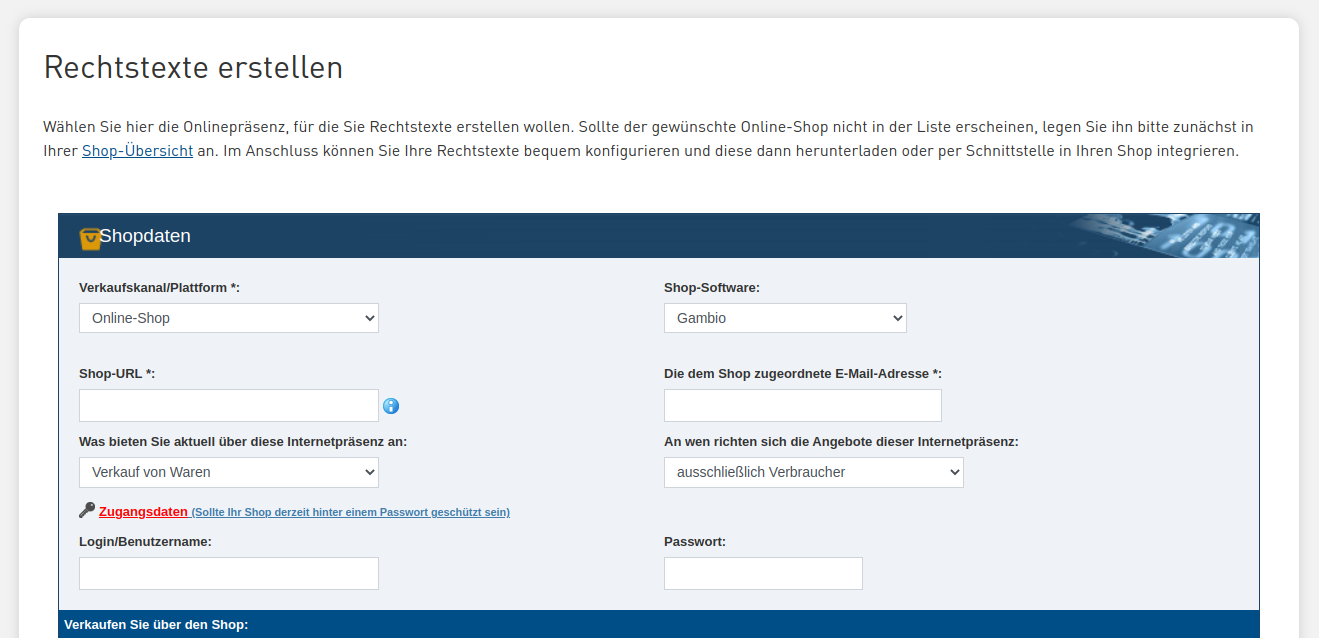Viewport: 1319px width, 638px height.
Task: Open the dropdown showing 'ausschließlich Verbraucher'
Action: [813, 471]
